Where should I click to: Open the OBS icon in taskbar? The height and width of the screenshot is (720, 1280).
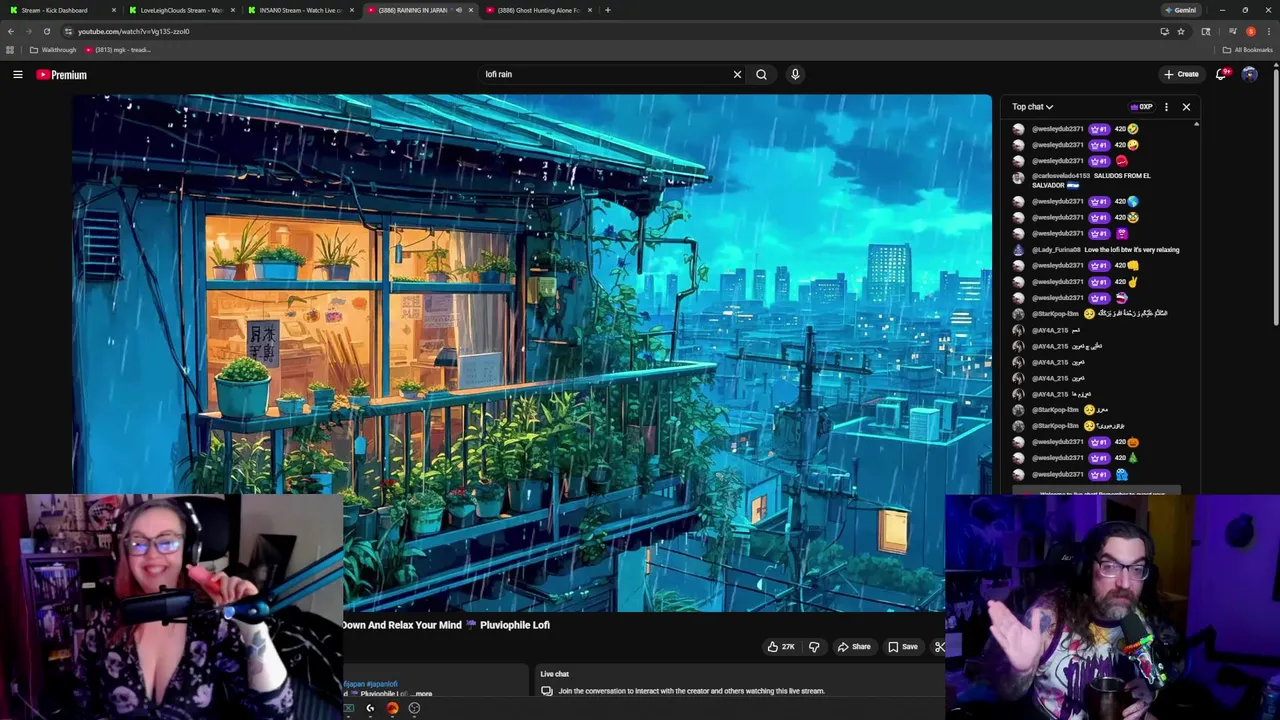pos(414,708)
